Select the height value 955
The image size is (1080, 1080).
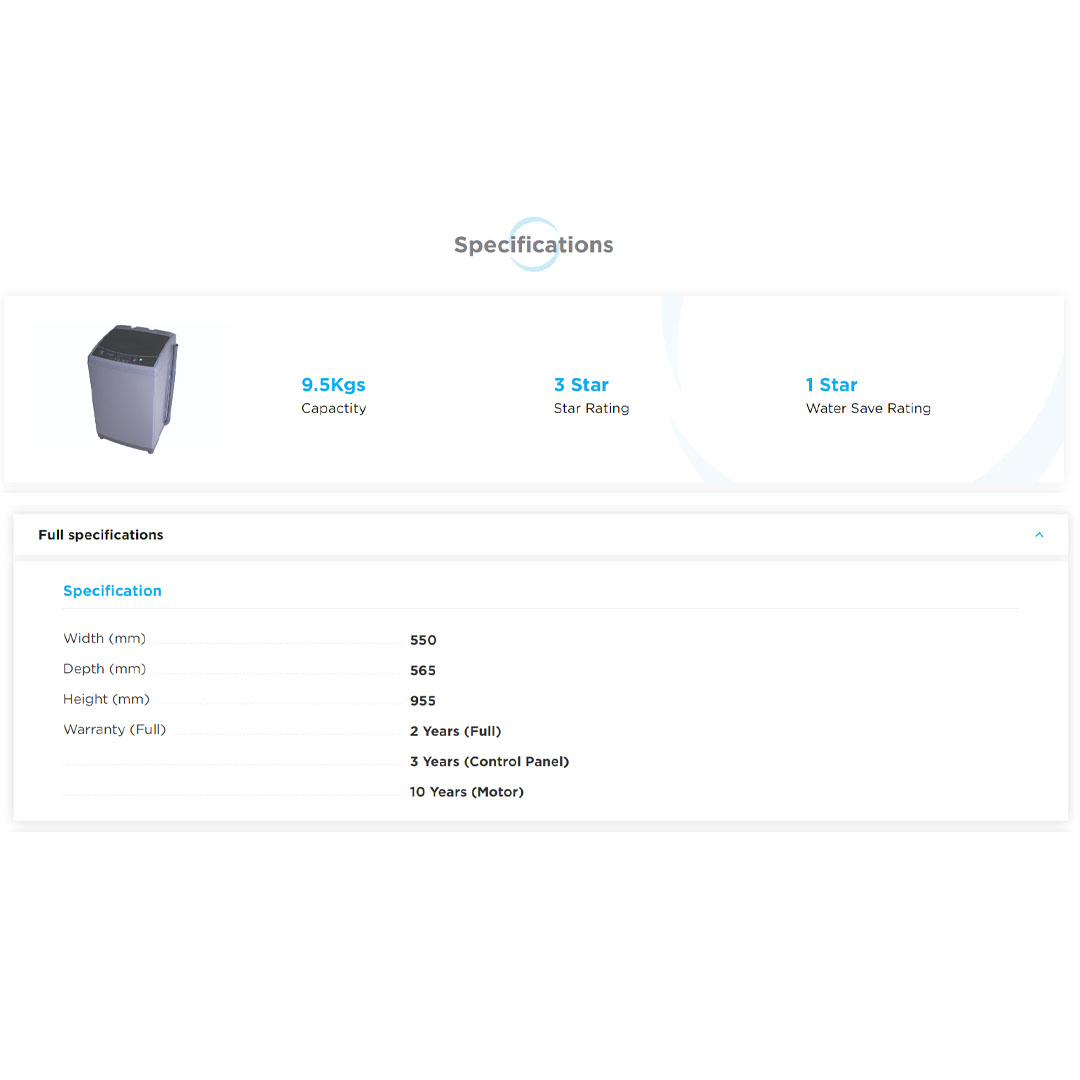tap(423, 701)
